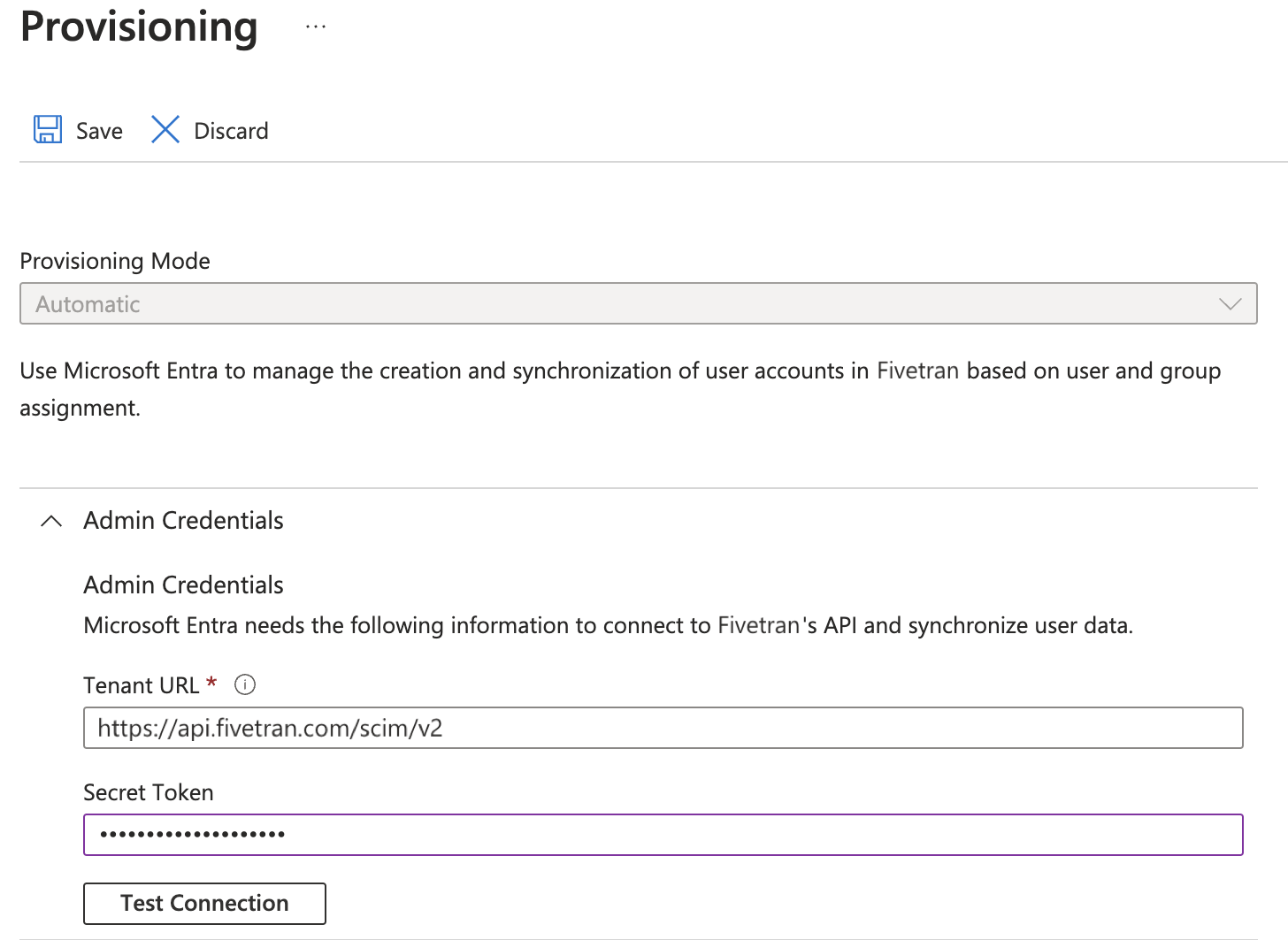Click the Tenant URL label
Image resolution: width=1288 pixels, height=940 pixels.
(x=142, y=685)
